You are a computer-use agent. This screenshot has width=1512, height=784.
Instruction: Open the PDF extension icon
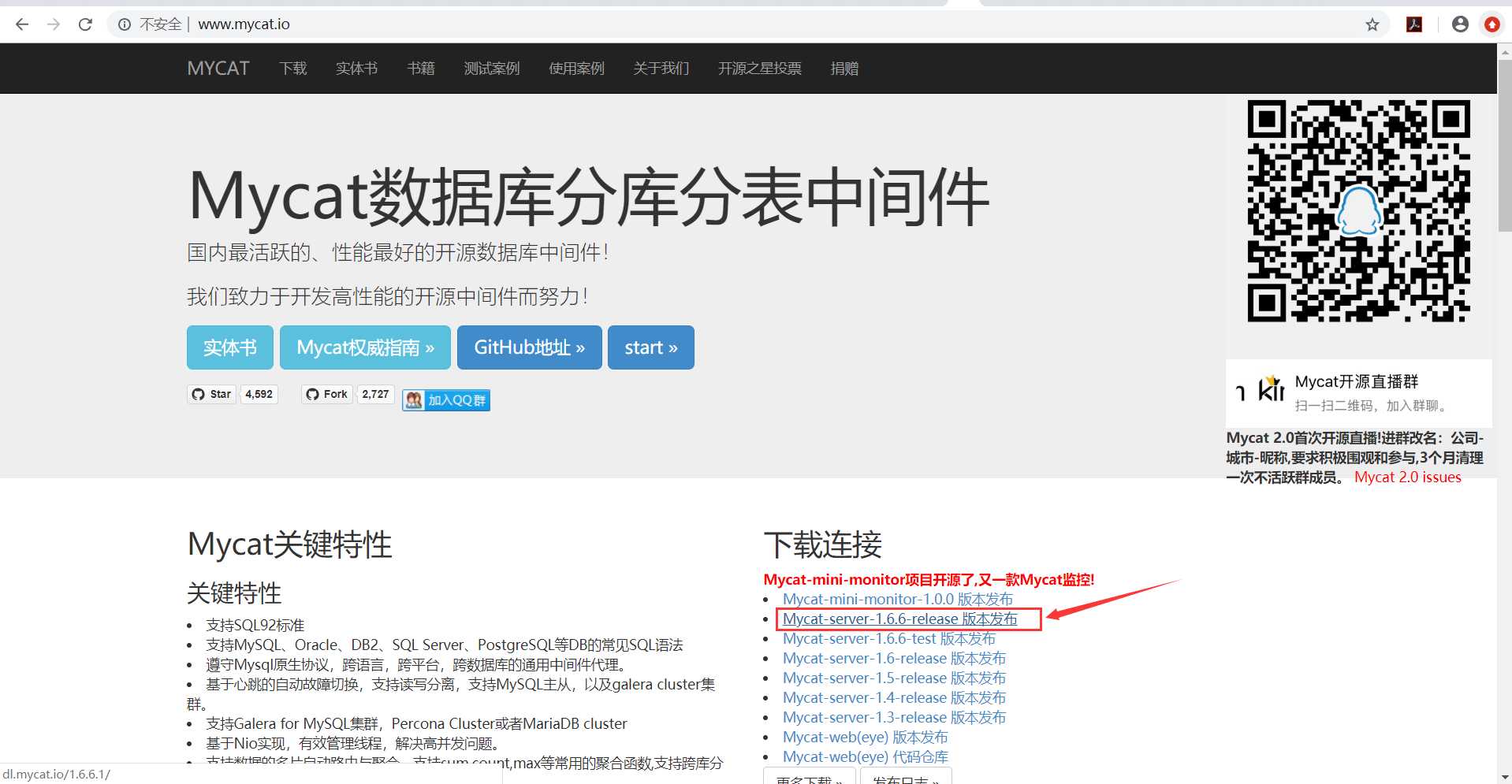pyautogui.click(x=1414, y=24)
